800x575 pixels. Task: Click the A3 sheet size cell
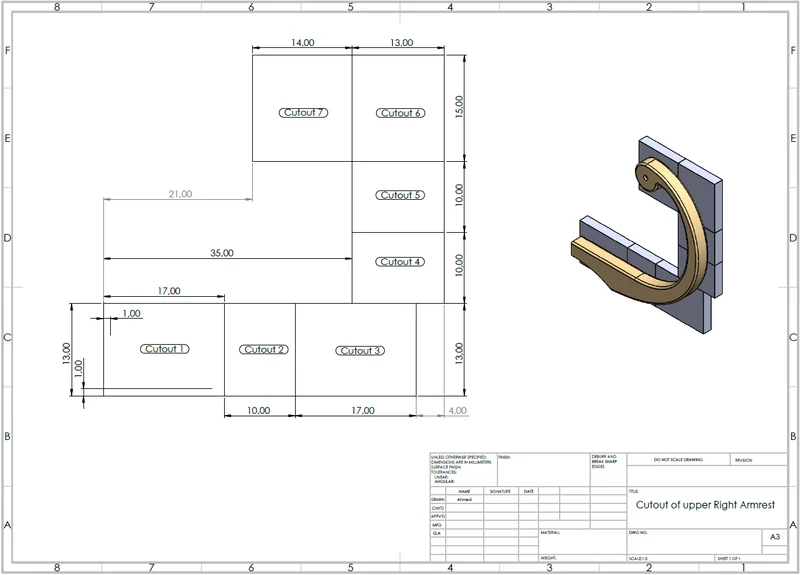tap(774, 537)
